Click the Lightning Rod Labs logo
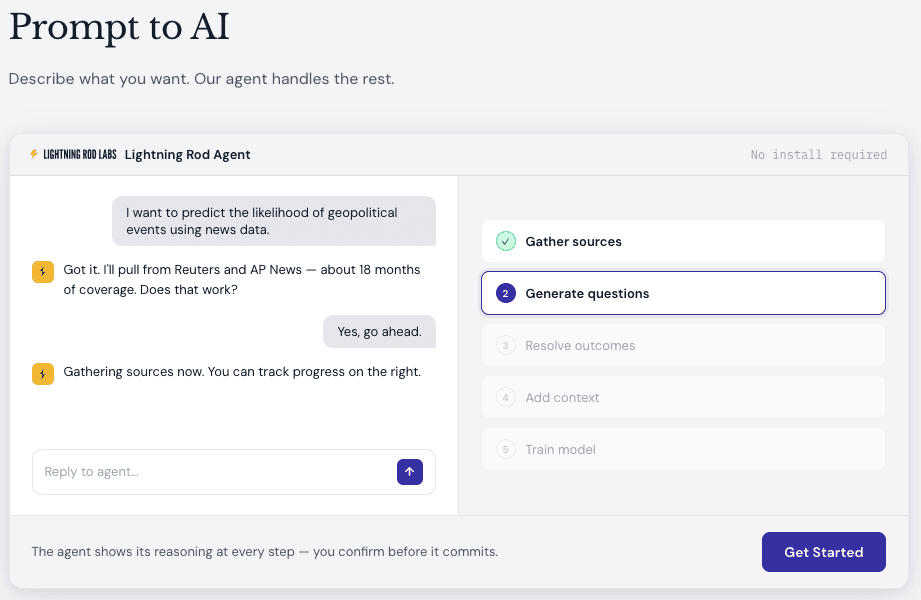The image size is (921, 600). tap(73, 155)
